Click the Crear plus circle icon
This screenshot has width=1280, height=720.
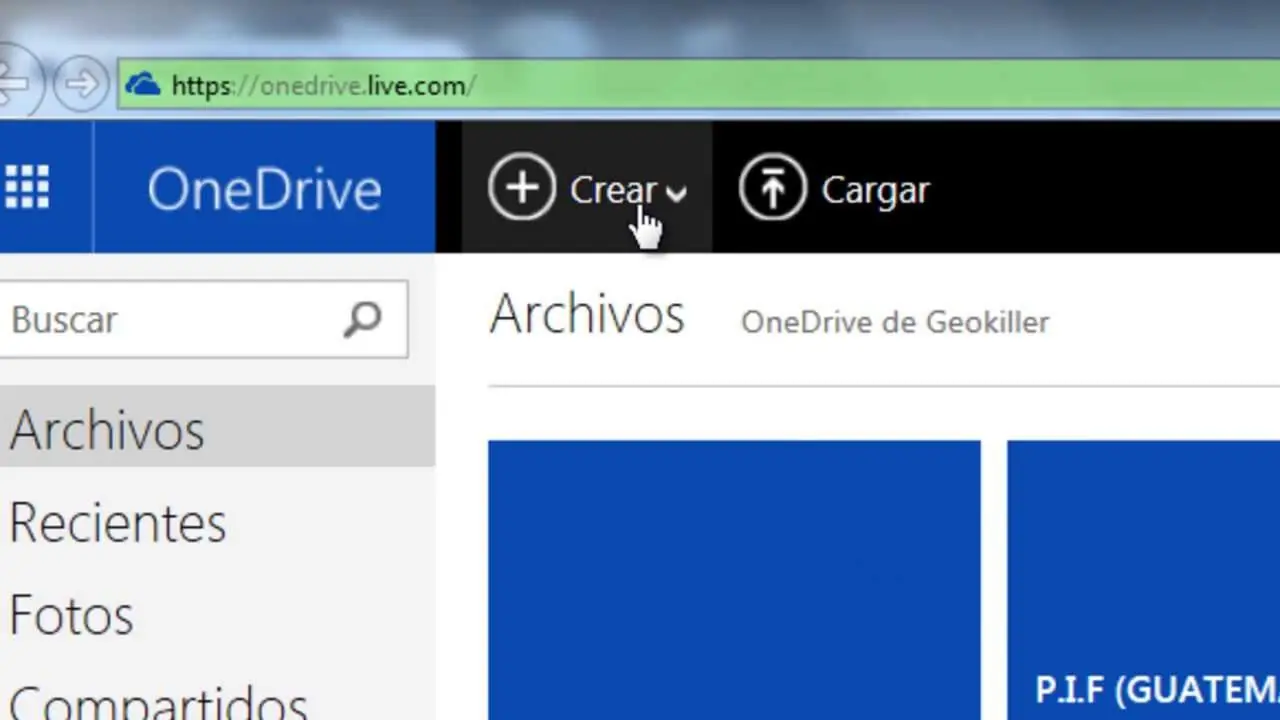[x=522, y=187]
